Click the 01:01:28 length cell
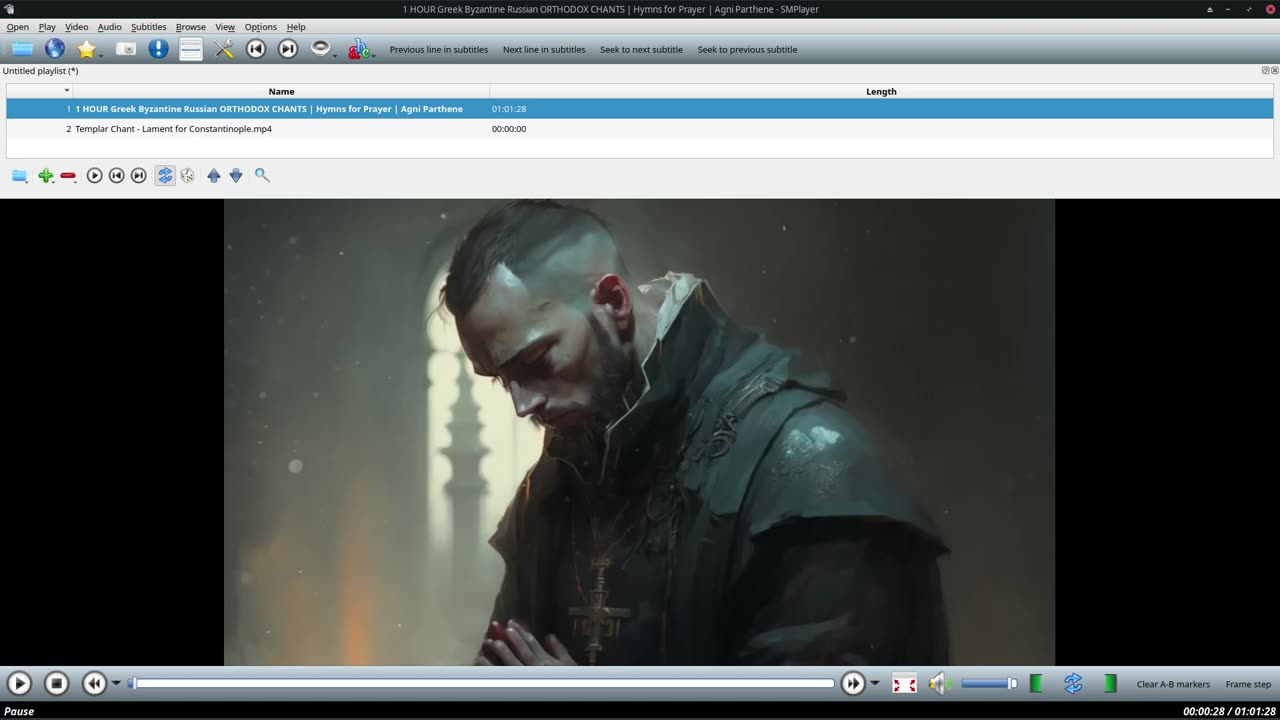 click(509, 109)
